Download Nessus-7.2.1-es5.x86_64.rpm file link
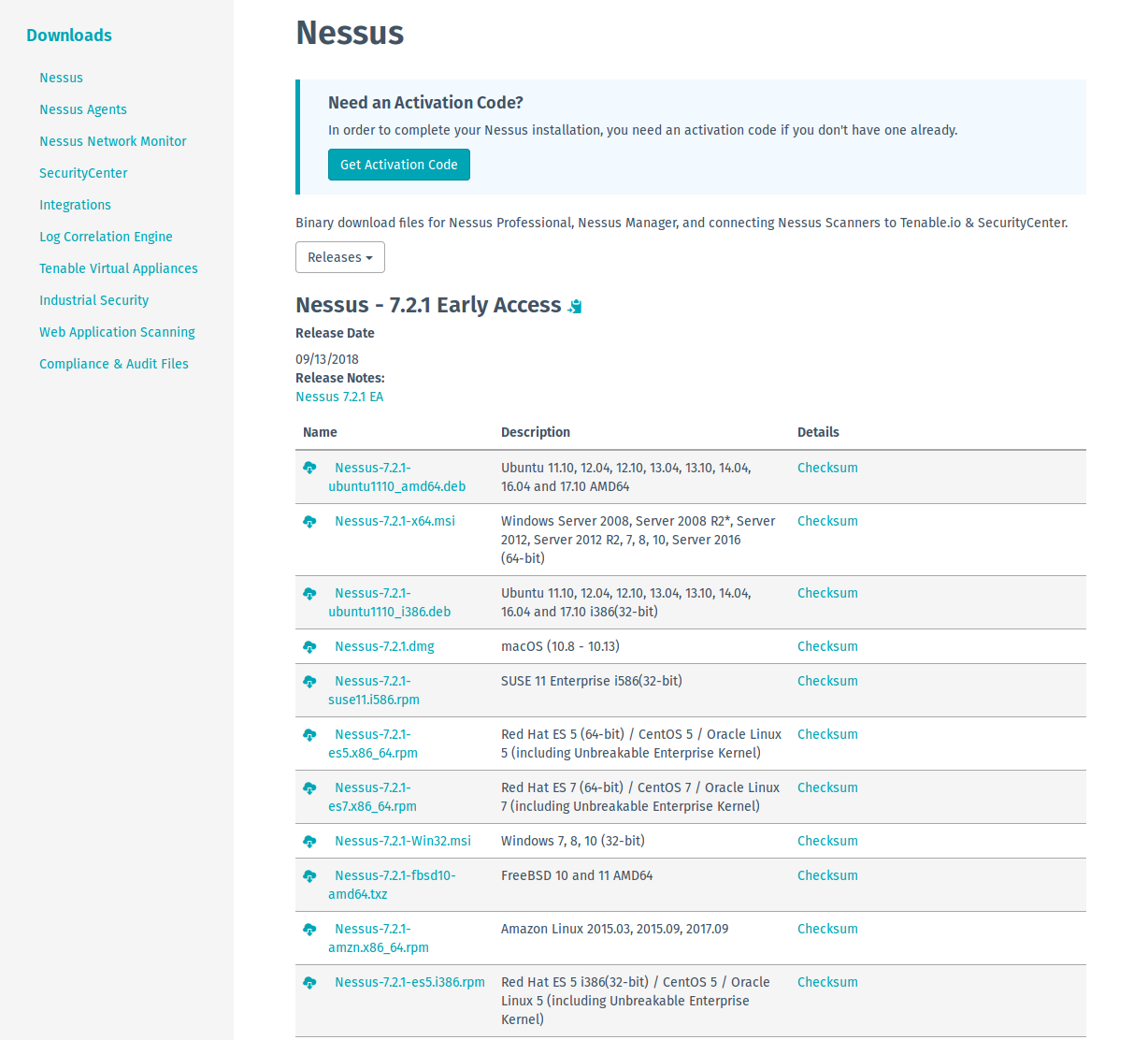 pyautogui.click(x=373, y=744)
